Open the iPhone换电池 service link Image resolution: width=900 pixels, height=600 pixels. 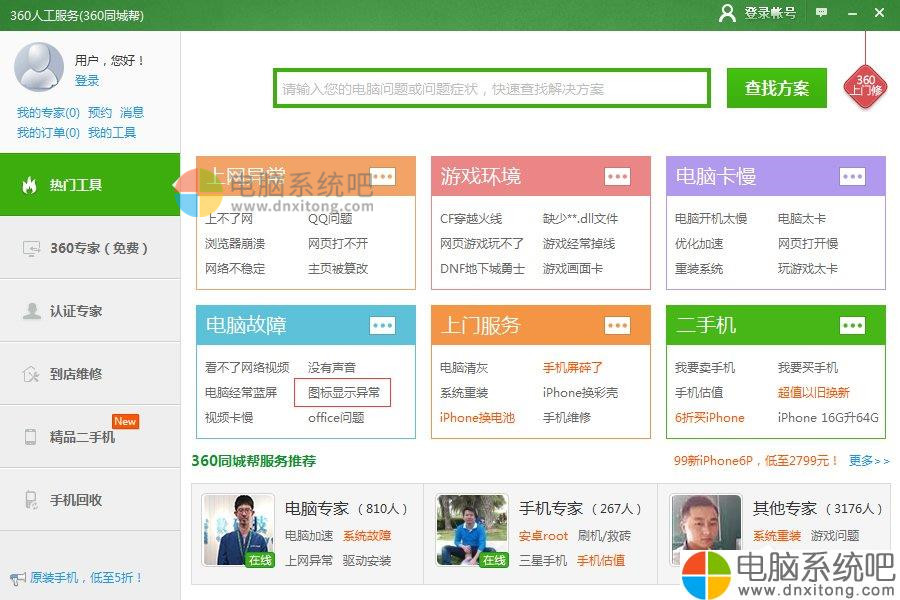477,417
